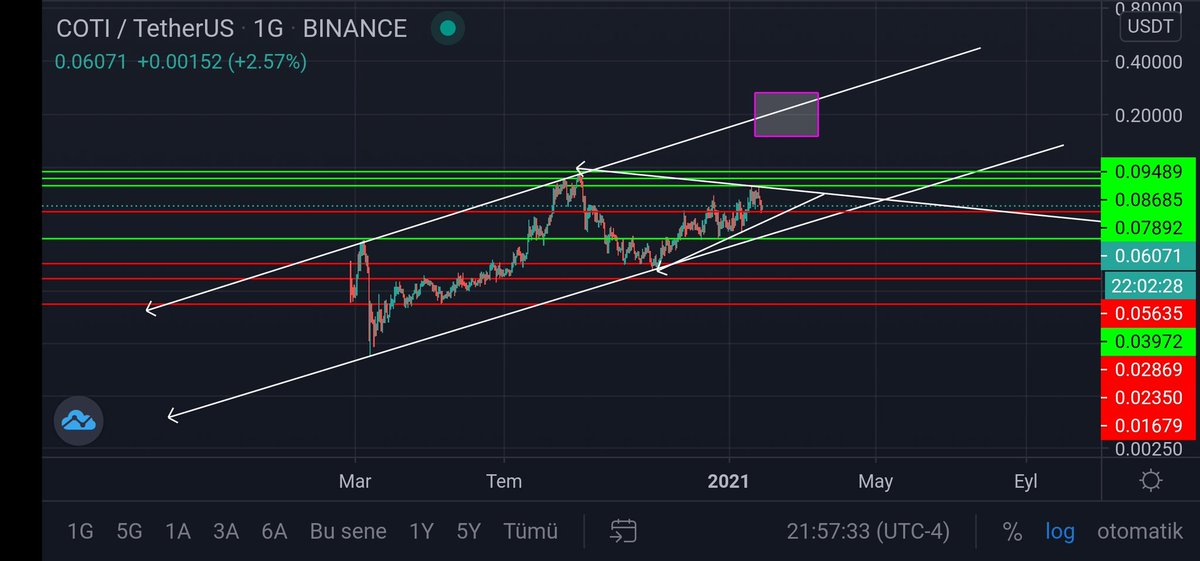Open chart settings gear icon
Viewport: 1200px width, 561px height.
(x=1150, y=481)
